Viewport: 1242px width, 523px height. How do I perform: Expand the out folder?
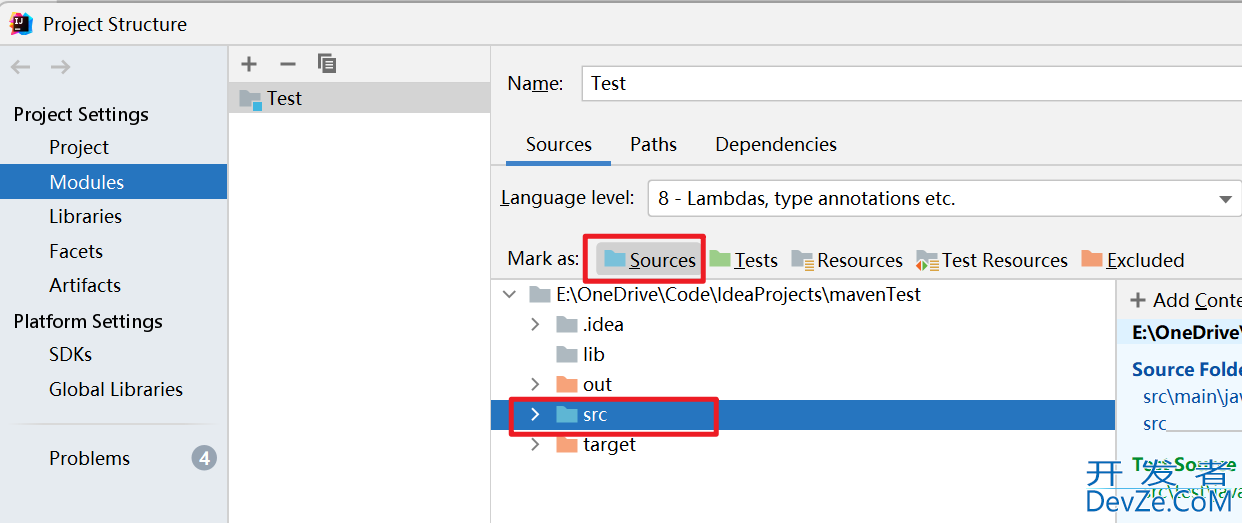(x=535, y=385)
